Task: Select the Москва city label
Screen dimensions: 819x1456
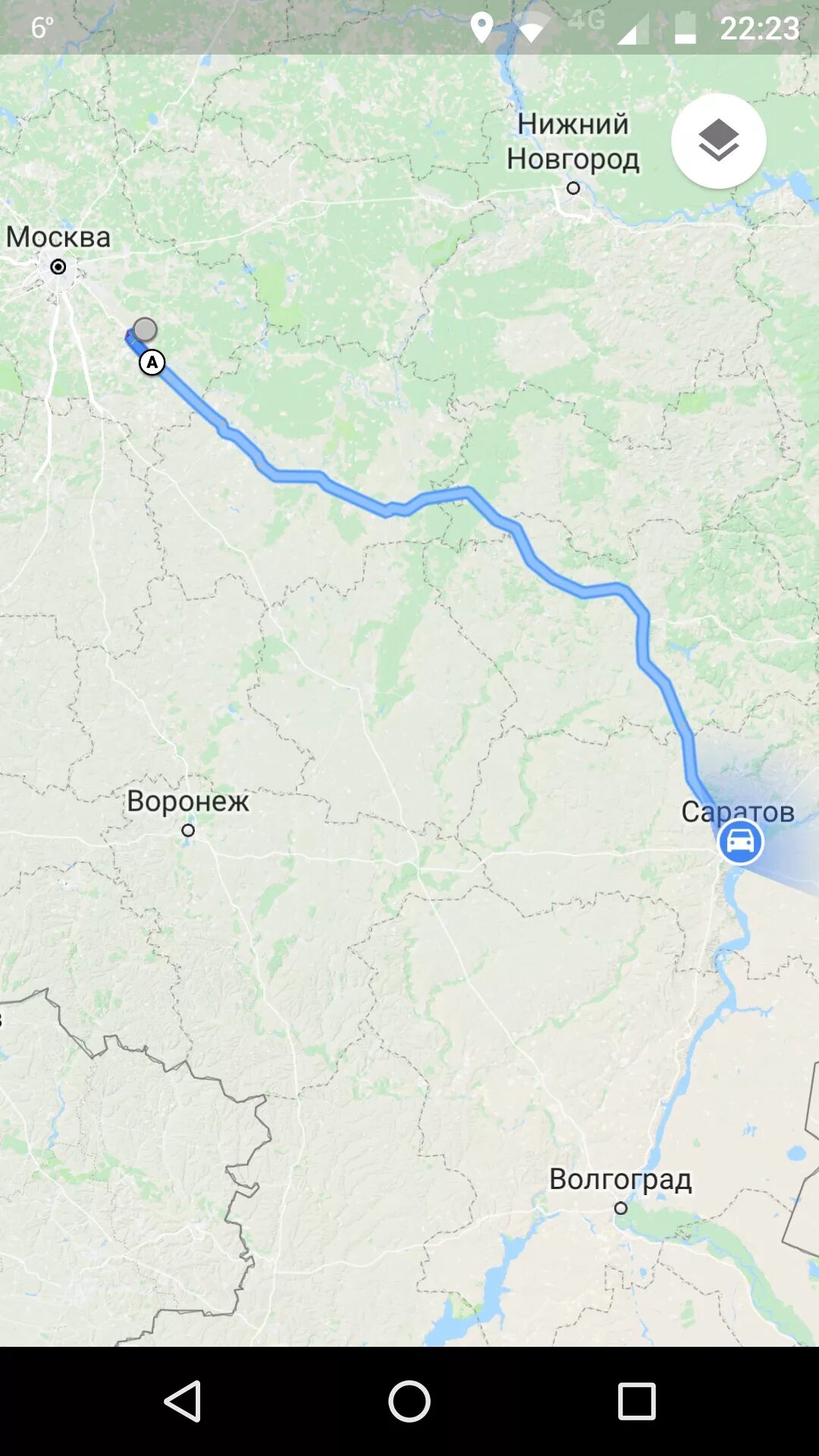Action: pyautogui.click(x=58, y=237)
